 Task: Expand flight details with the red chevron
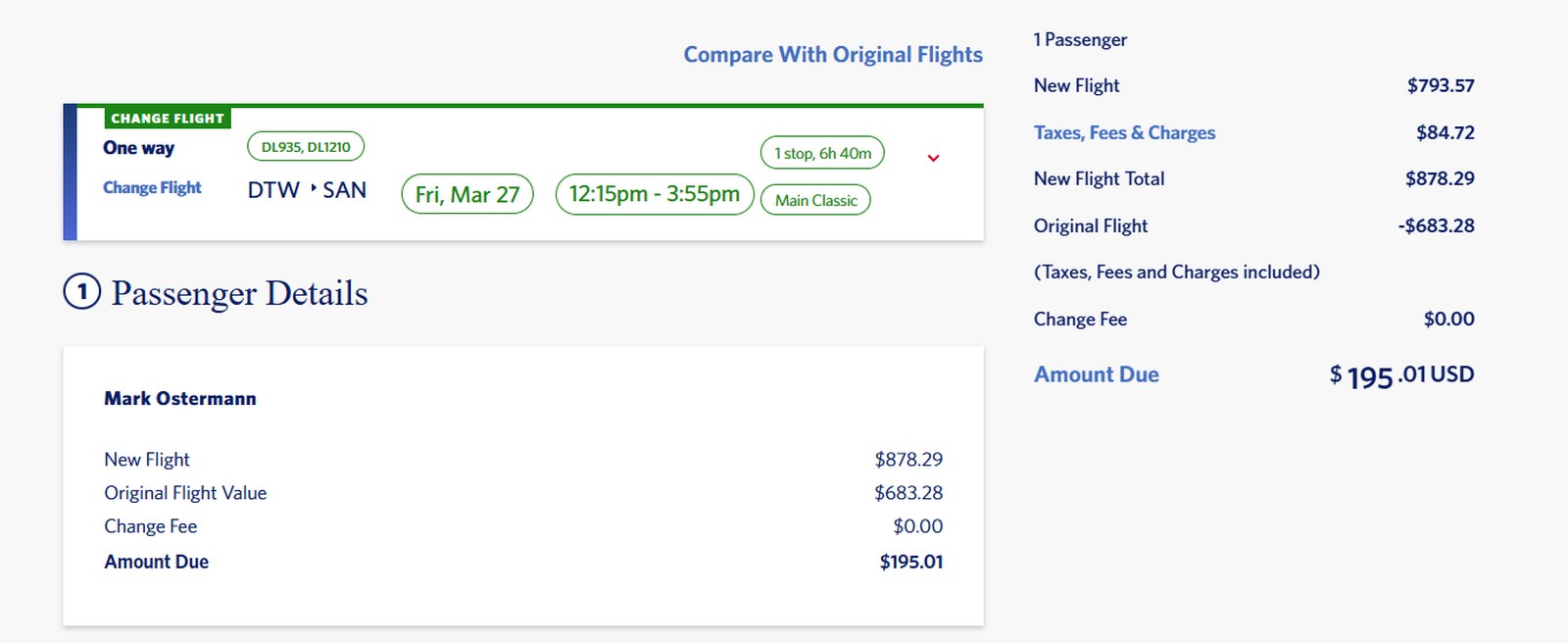pyautogui.click(x=932, y=157)
